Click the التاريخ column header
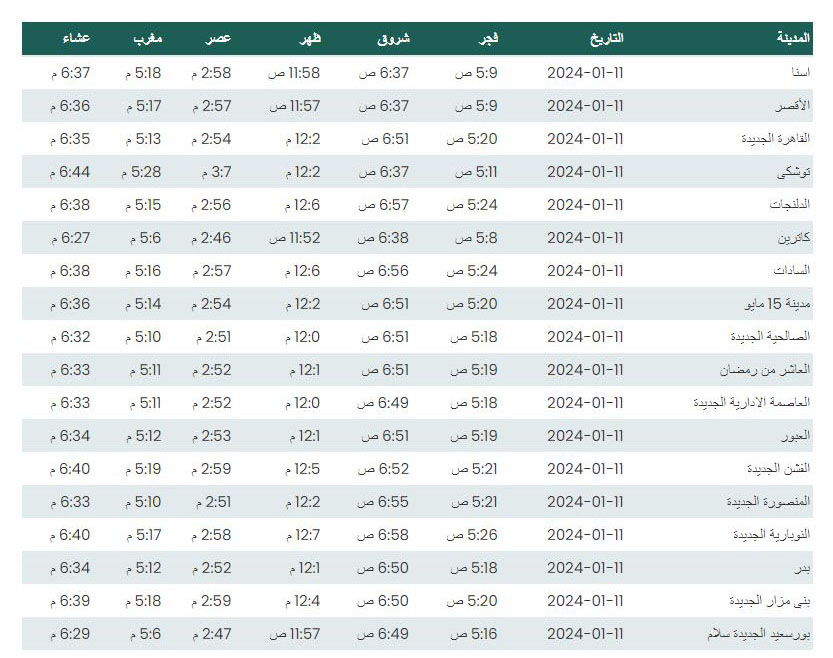The image size is (833, 658). tap(607, 38)
